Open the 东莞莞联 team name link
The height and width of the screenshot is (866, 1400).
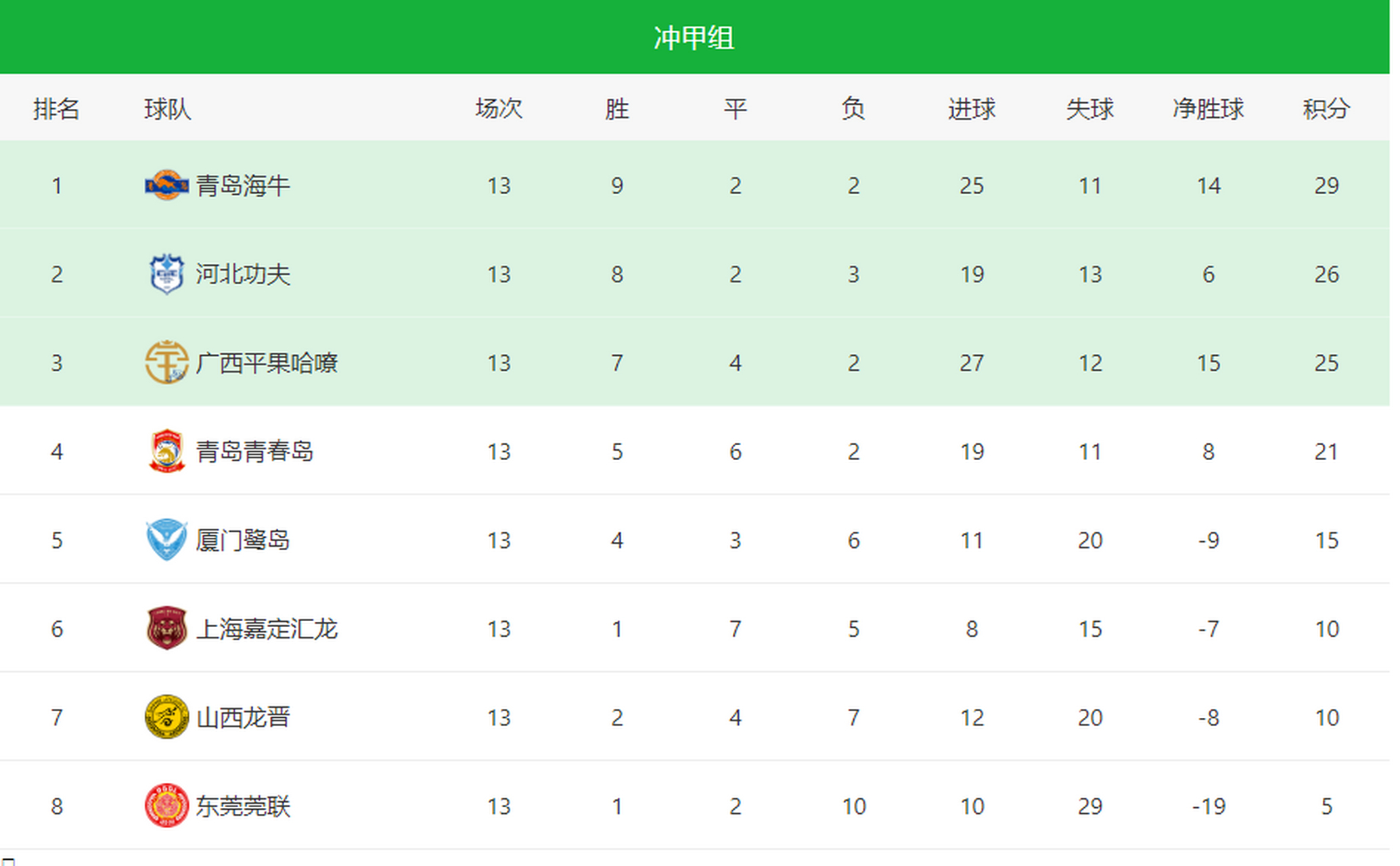(243, 806)
